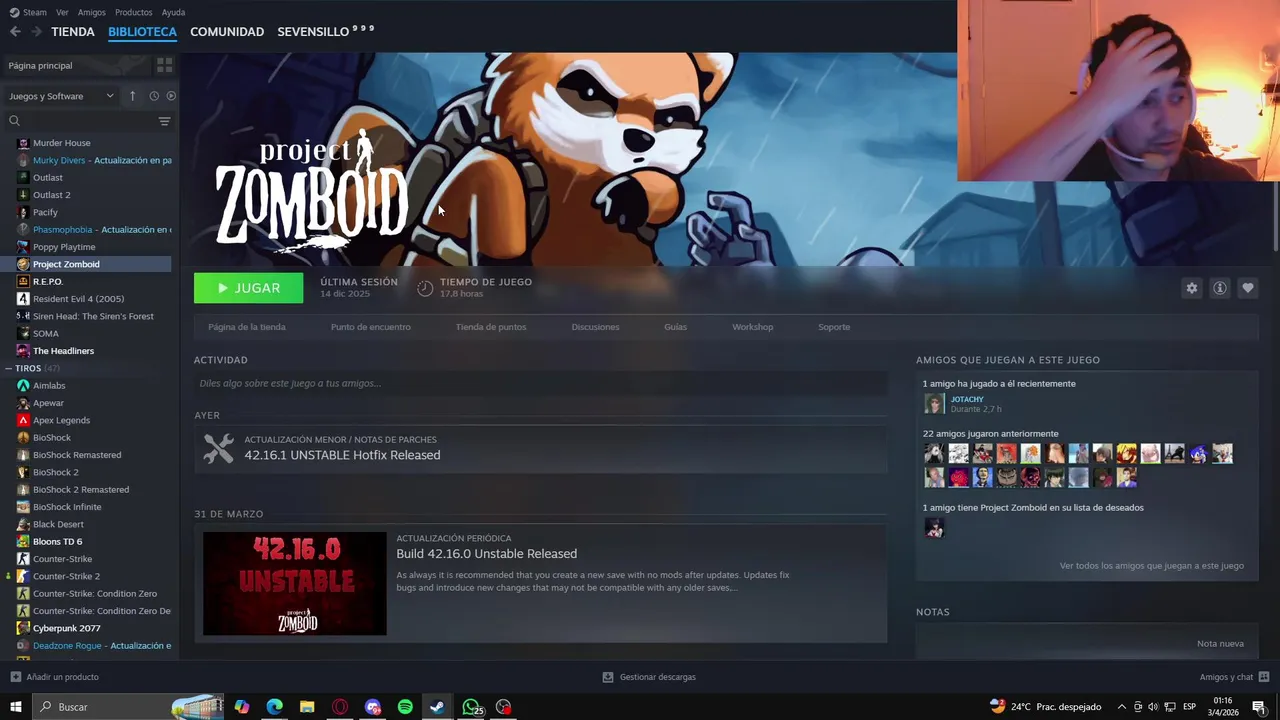1280x720 pixels.
Task: Open Punto de encuentro link
Action: 371,327
